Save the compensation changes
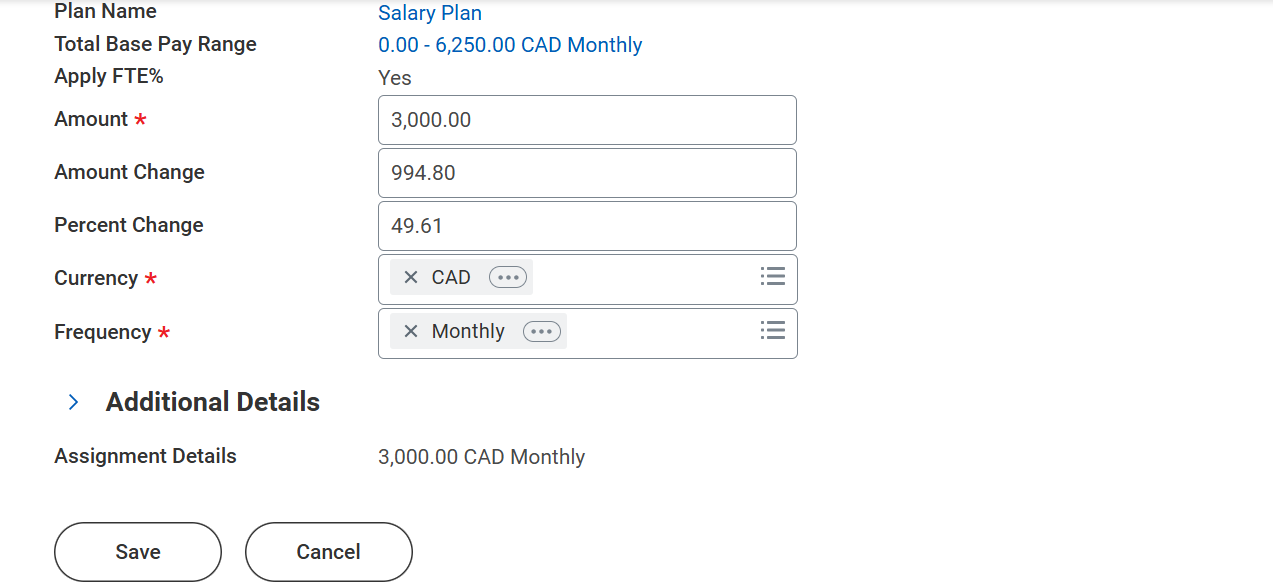1273x585 pixels. tap(137, 551)
